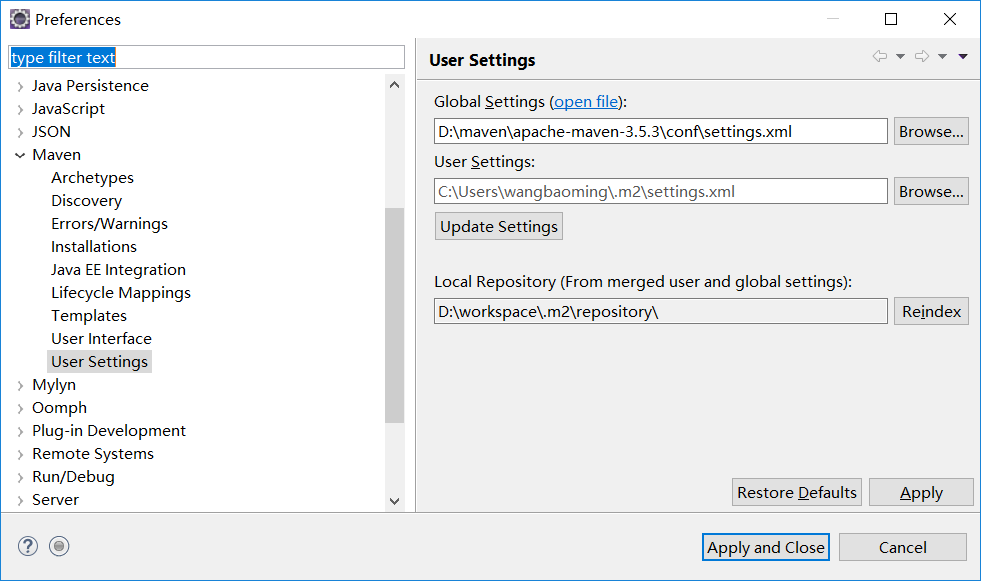Expand the Mylyn preferences node

point(20,385)
